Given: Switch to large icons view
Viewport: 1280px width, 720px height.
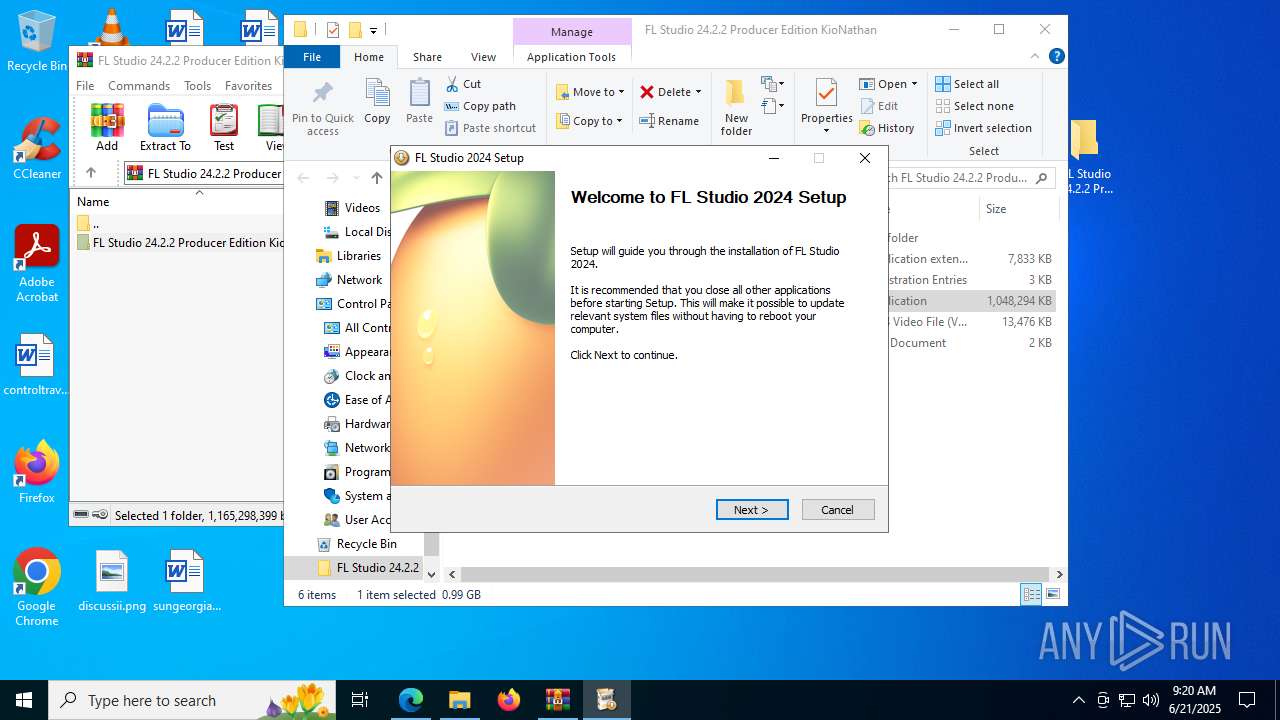Looking at the screenshot, I should pyautogui.click(x=1052, y=594).
